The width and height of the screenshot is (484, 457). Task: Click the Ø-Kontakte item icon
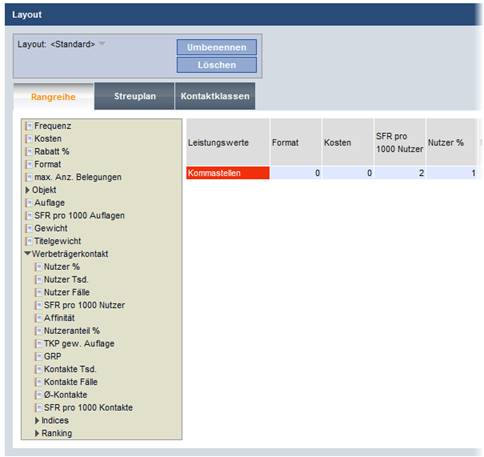[x=39, y=395]
